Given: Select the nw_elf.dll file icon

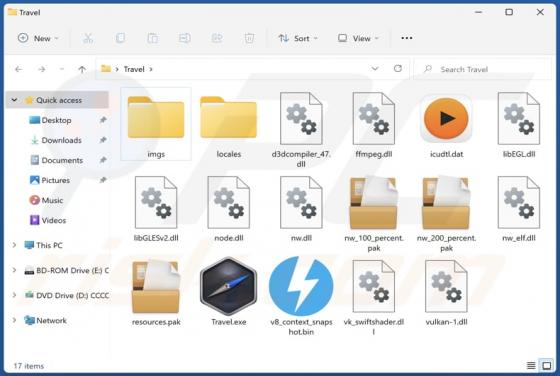Looking at the screenshot, I should pyautogui.click(x=519, y=202).
